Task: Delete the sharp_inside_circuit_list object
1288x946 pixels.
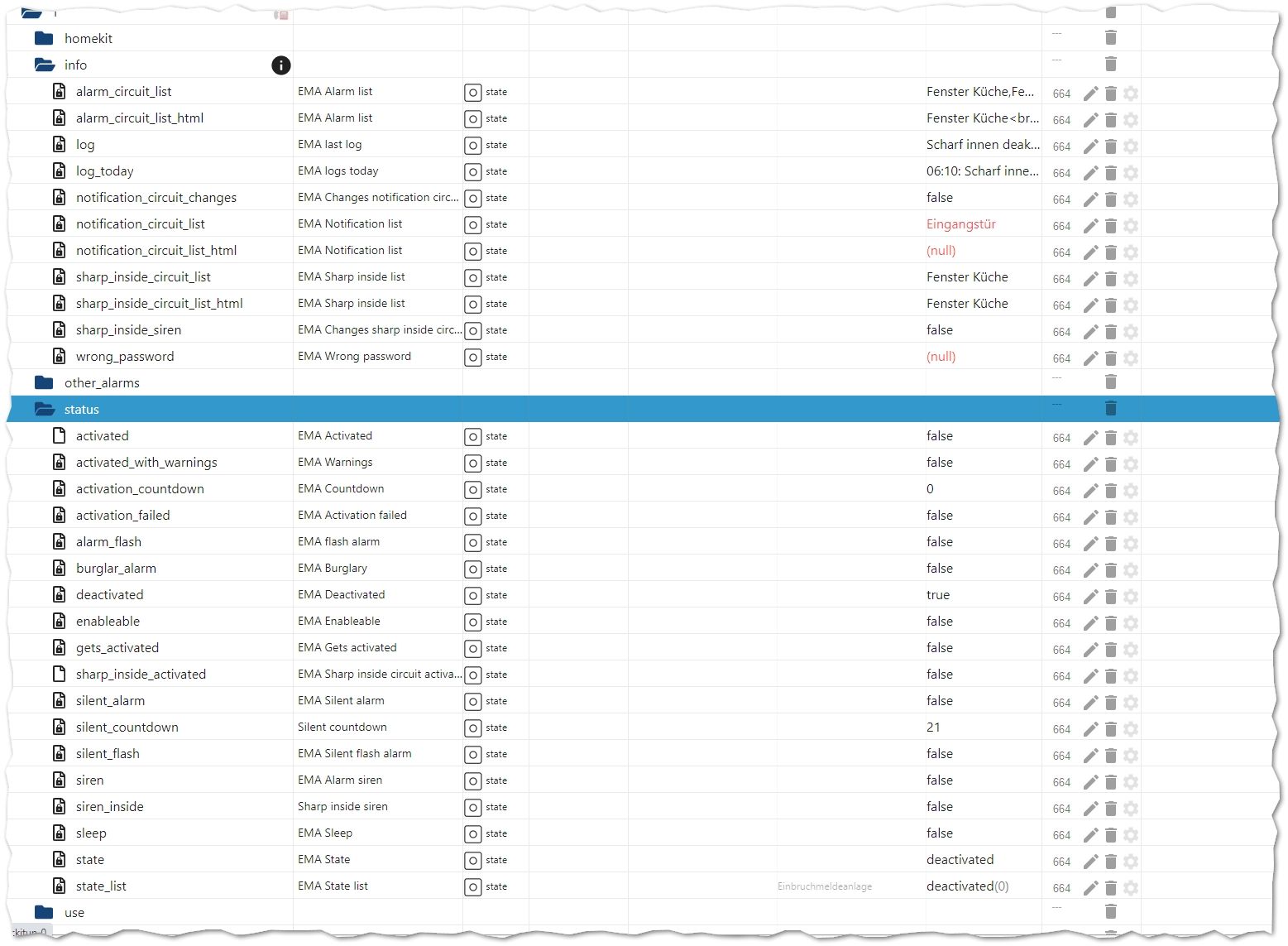Action: tap(1111, 279)
